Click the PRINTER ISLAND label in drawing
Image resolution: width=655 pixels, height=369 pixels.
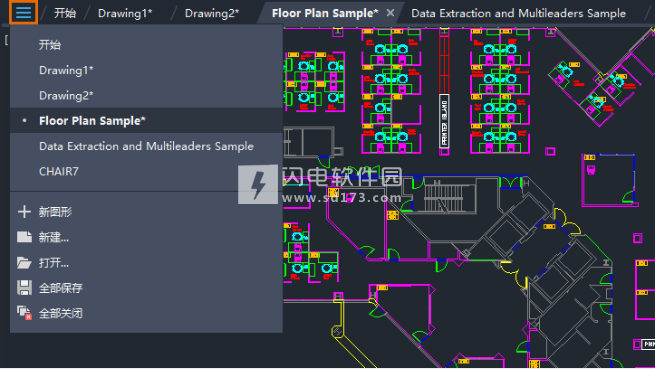tap(444, 121)
